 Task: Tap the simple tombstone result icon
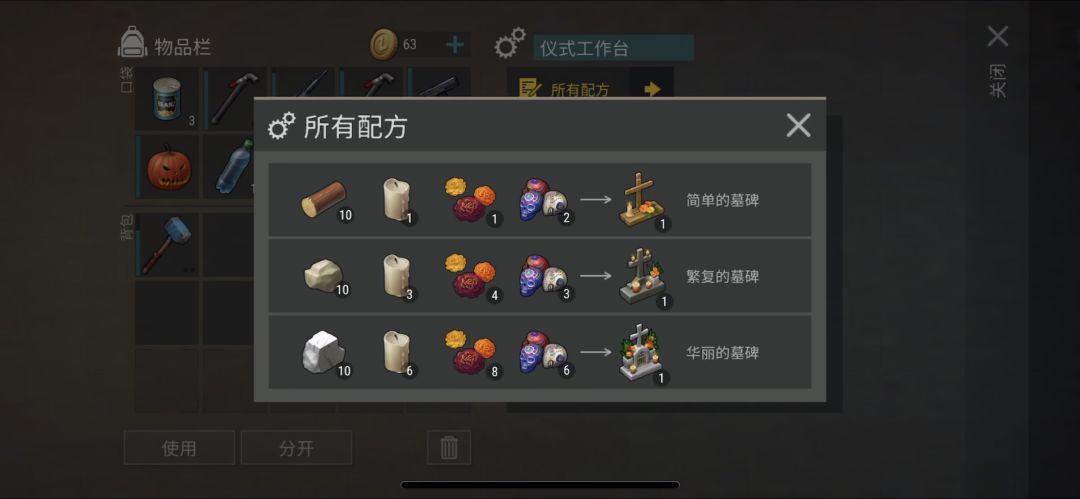pyautogui.click(x=641, y=199)
